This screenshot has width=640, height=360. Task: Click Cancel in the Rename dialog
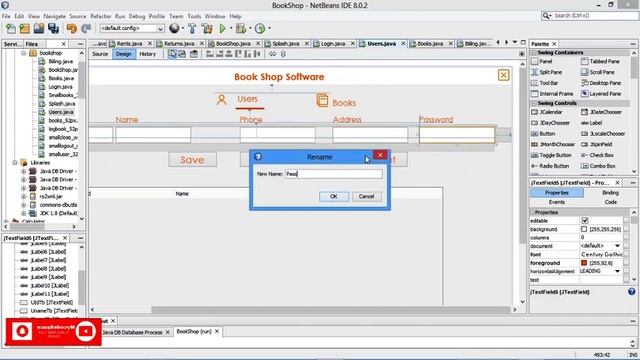(x=367, y=196)
